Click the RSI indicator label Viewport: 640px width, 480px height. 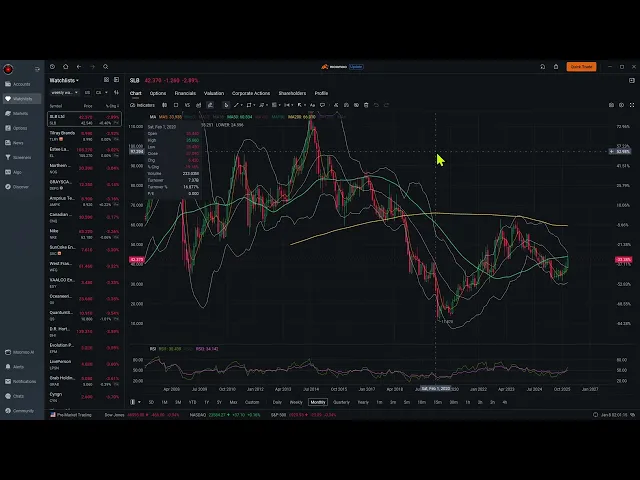[153, 349]
